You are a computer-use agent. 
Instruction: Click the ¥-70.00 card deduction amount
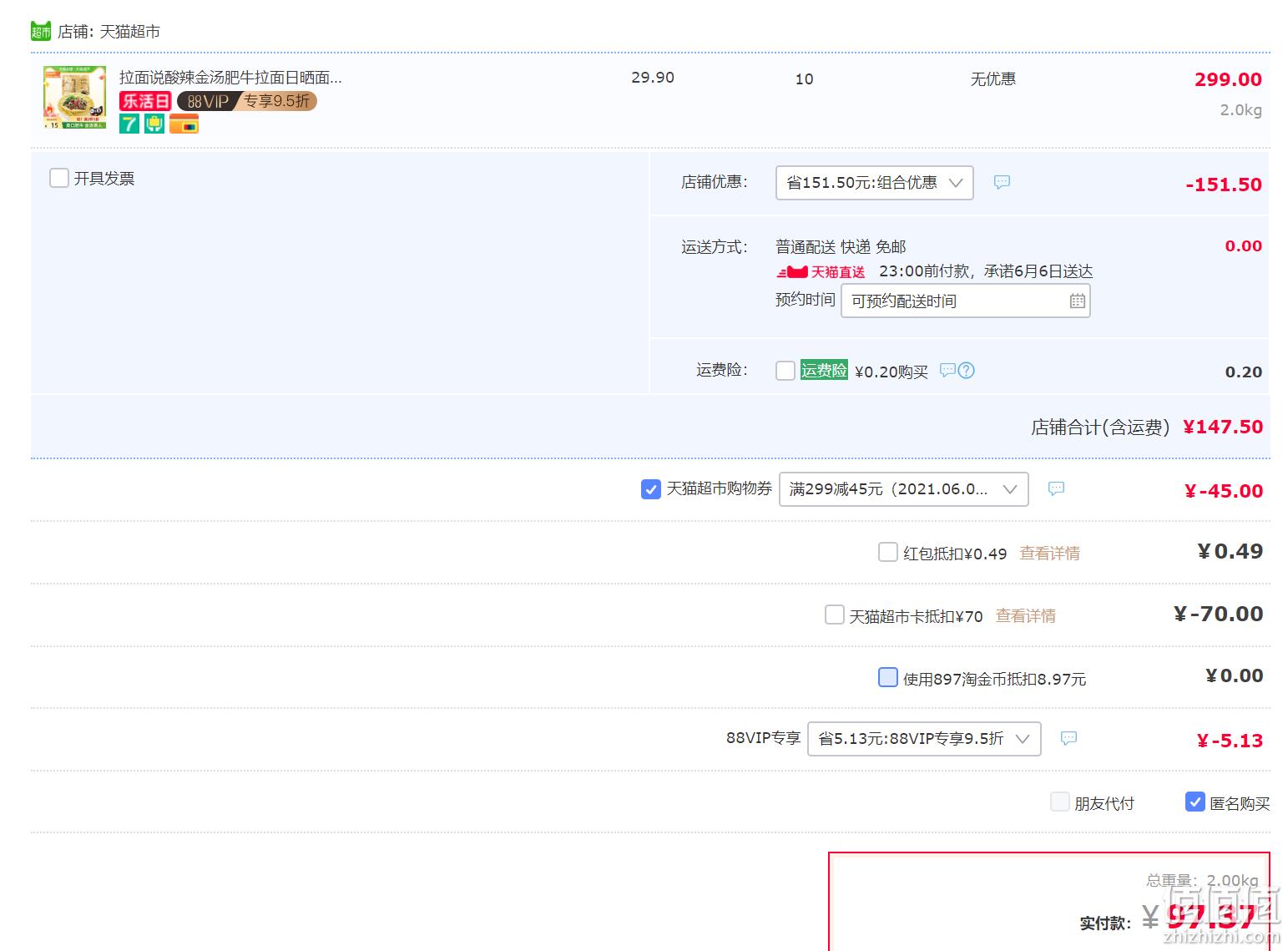pyautogui.click(x=1219, y=614)
